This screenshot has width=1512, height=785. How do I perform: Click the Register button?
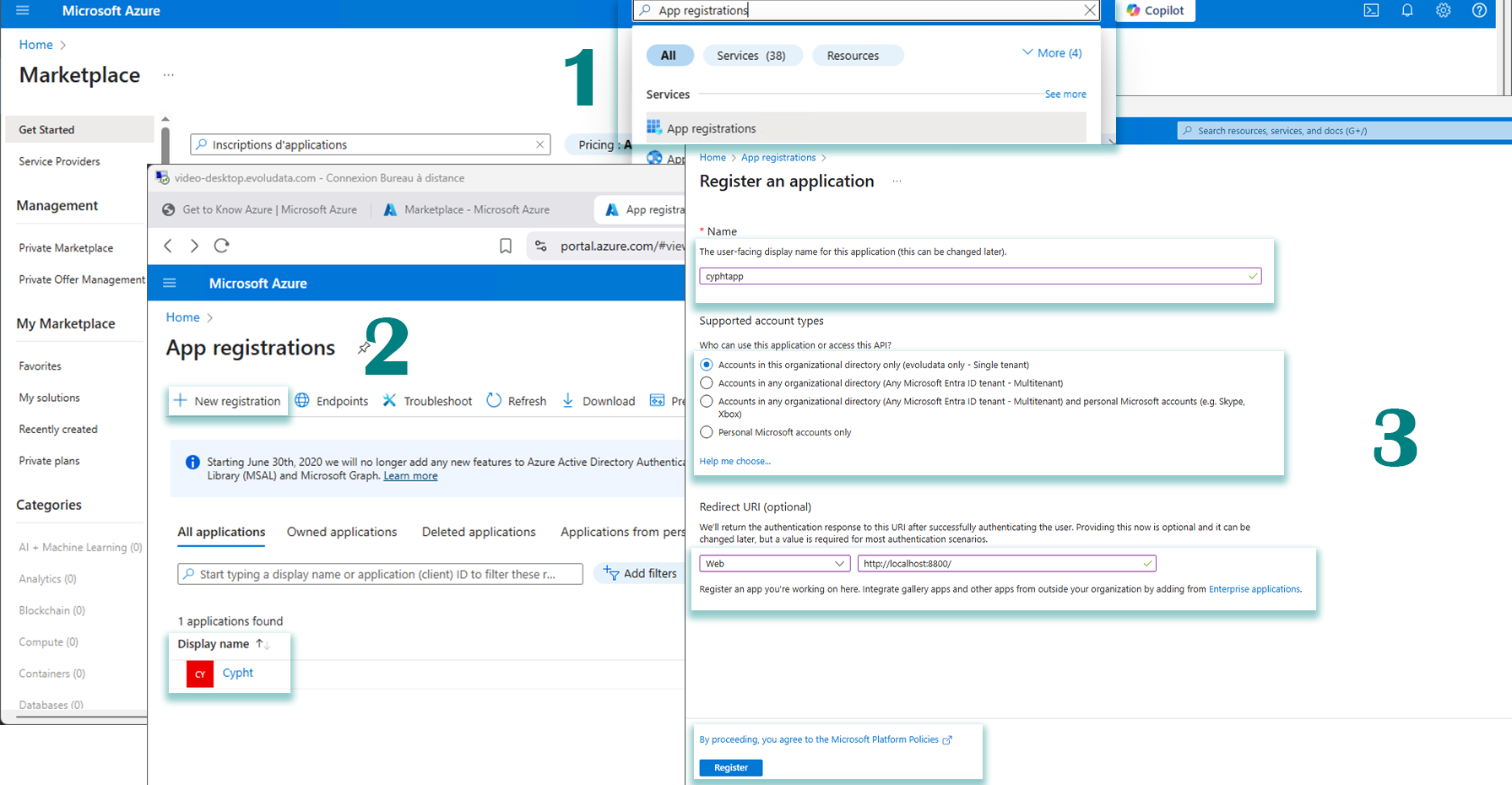point(731,767)
